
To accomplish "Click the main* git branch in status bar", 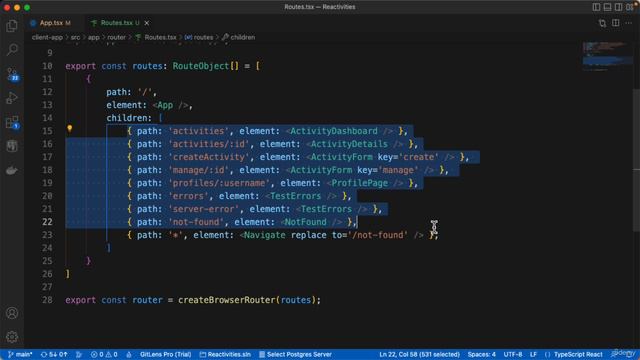I will [20, 354].
